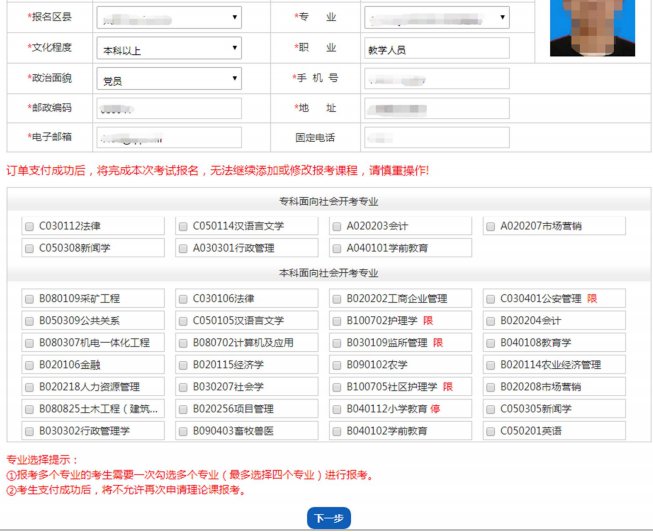The image size is (653, 532).
Task: Check the B100702护理学 checkbox
Action: pos(337,320)
